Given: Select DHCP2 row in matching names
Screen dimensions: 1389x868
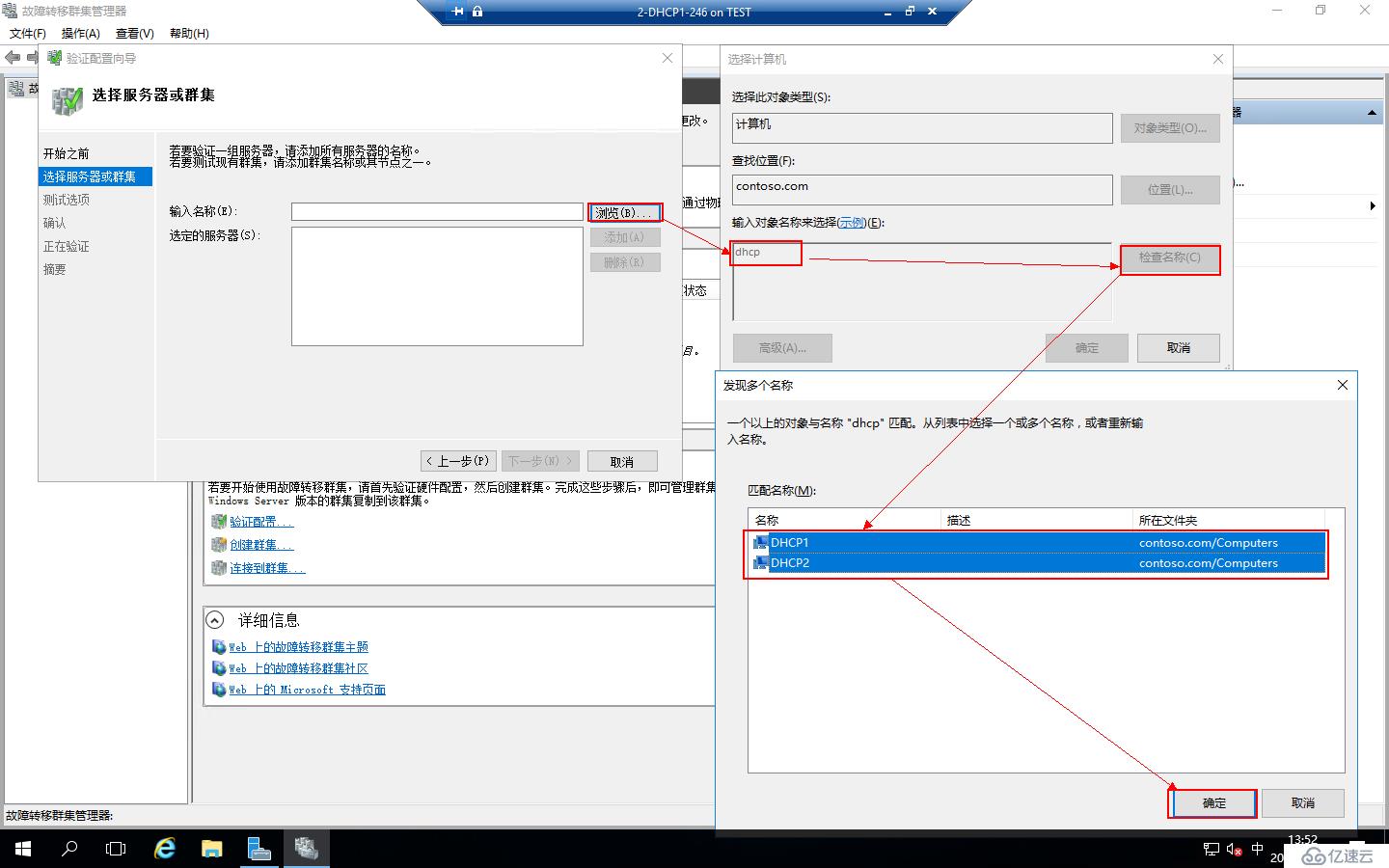Looking at the screenshot, I should 1038,563.
